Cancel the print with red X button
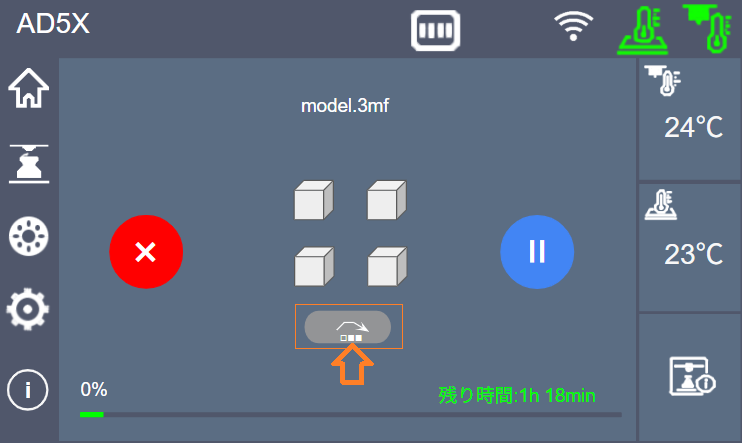The width and height of the screenshot is (742, 443). tap(146, 252)
